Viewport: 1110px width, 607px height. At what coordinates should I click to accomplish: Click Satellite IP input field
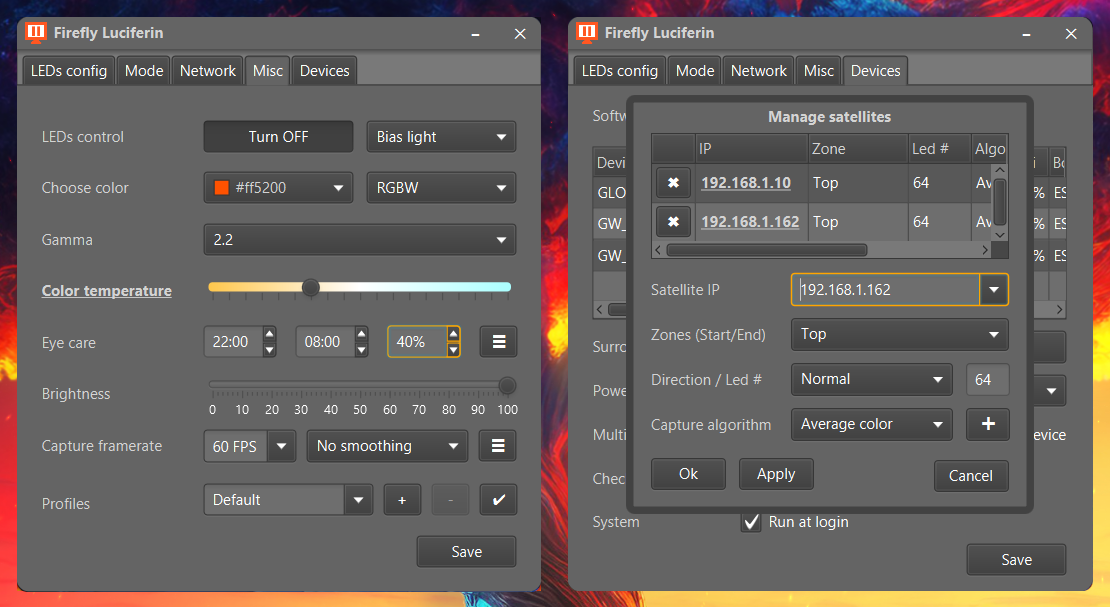(886, 290)
